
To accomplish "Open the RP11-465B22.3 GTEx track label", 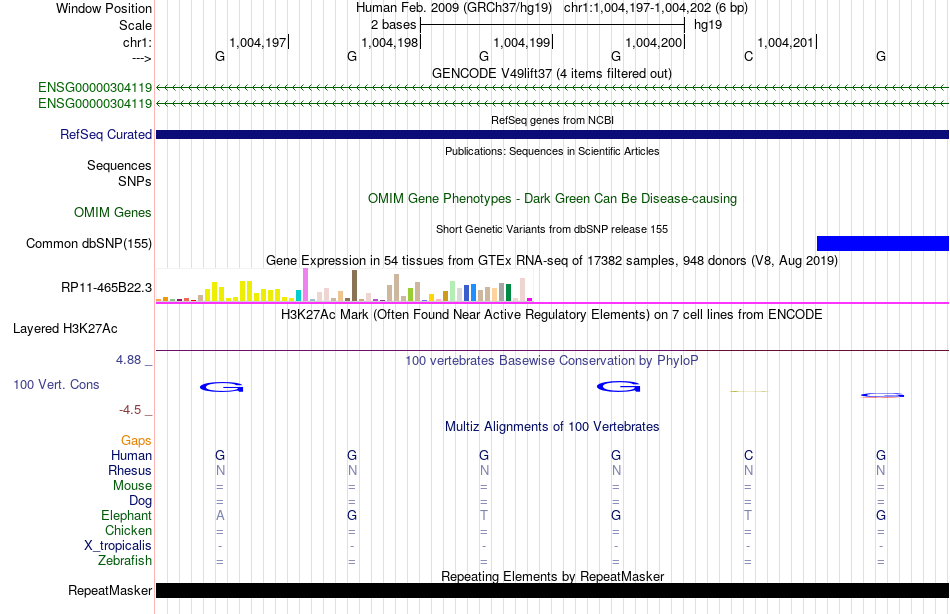I will pyautogui.click(x=107, y=287).
